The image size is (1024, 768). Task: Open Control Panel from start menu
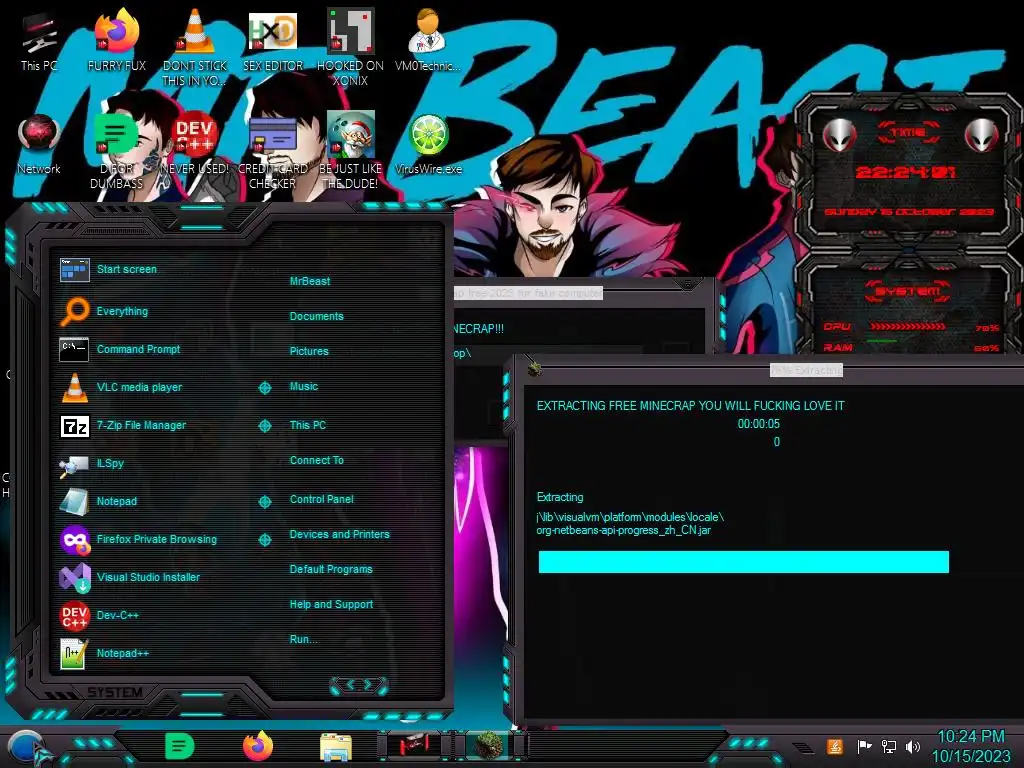(321, 499)
